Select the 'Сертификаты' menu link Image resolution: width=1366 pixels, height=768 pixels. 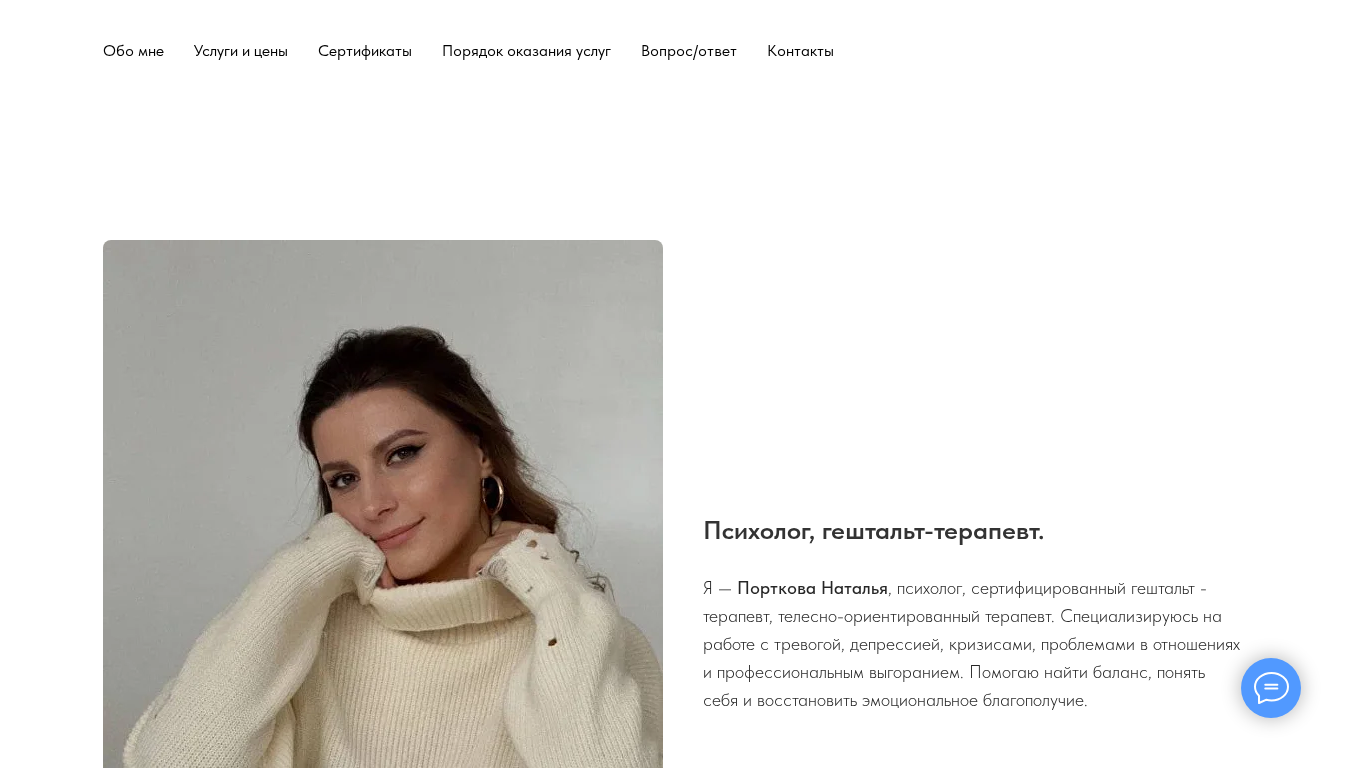point(365,51)
